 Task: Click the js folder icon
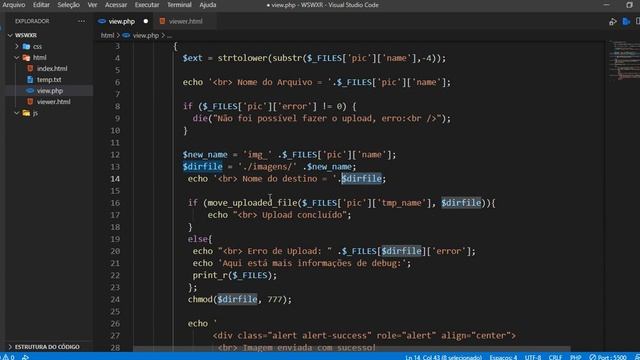coord(27,113)
